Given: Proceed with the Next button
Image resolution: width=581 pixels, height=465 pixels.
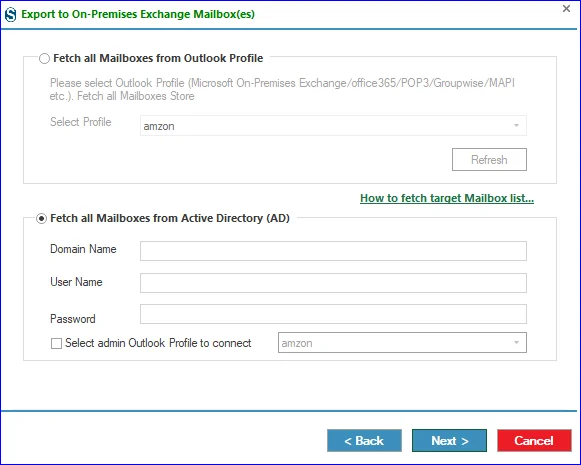Looking at the screenshot, I should (x=449, y=441).
